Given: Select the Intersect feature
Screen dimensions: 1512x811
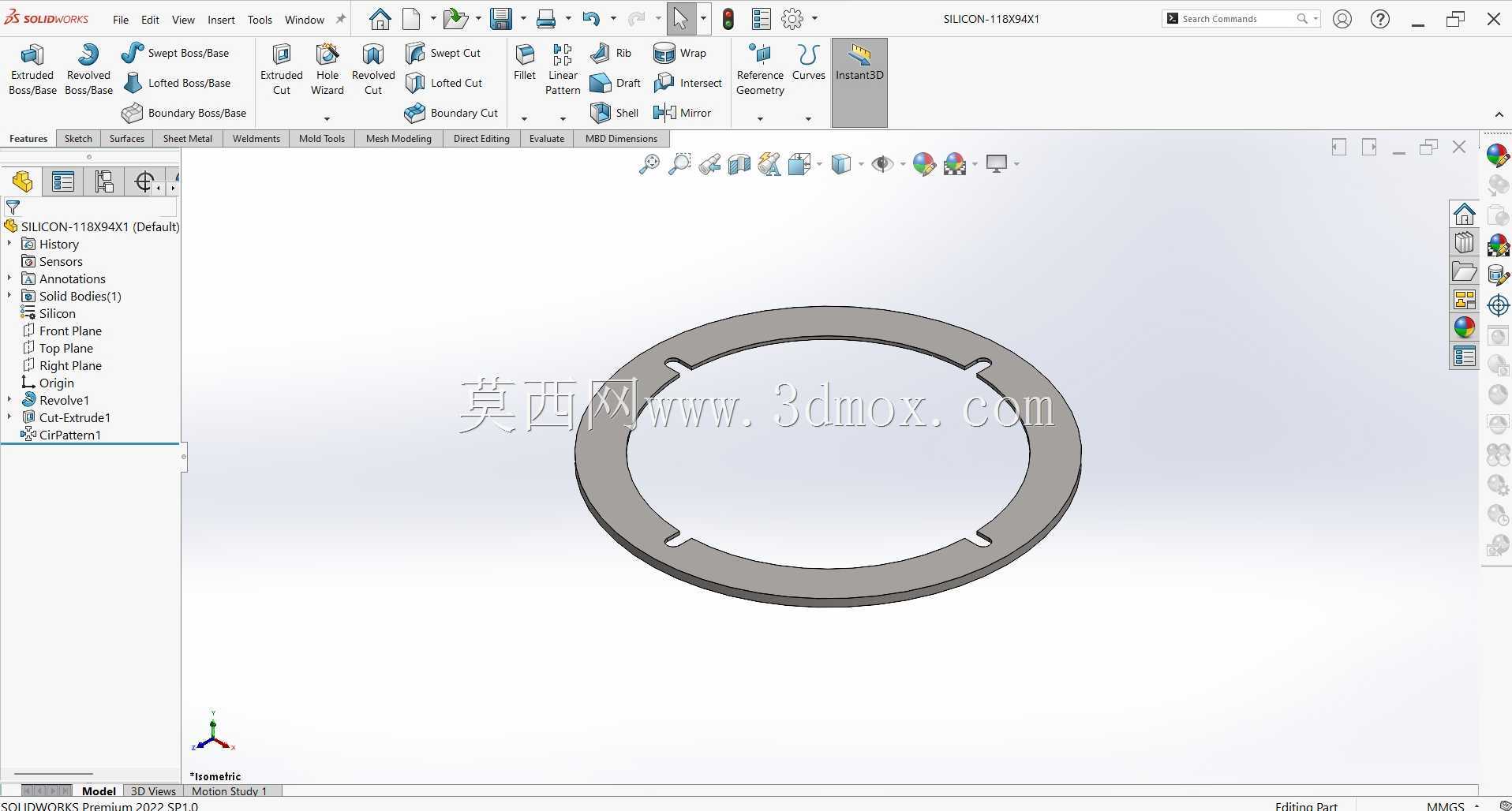Looking at the screenshot, I should coord(688,83).
